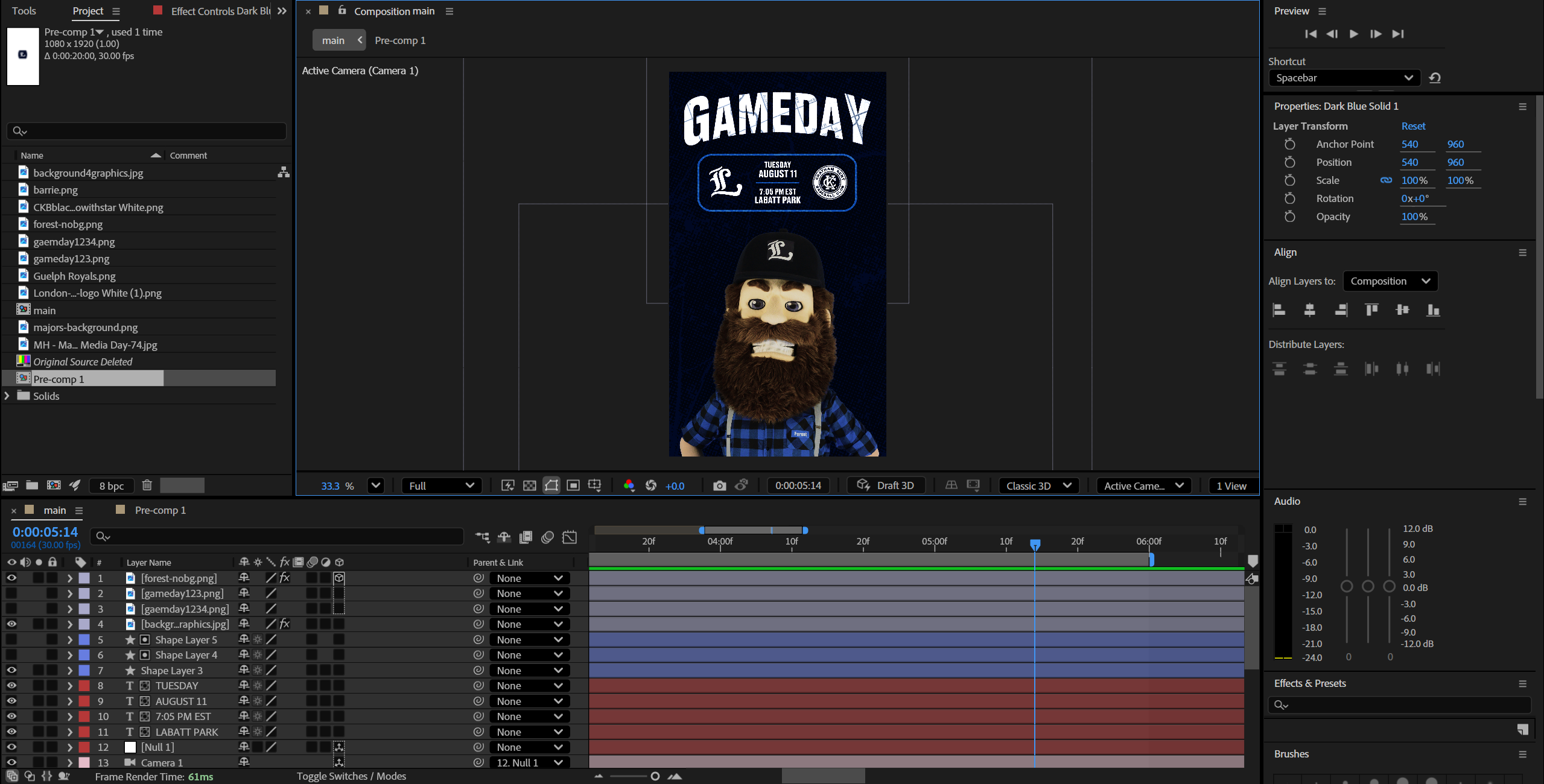Image resolution: width=1544 pixels, height=784 pixels.
Task: Expand Shape Layer 3 properties
Action: 70,671
